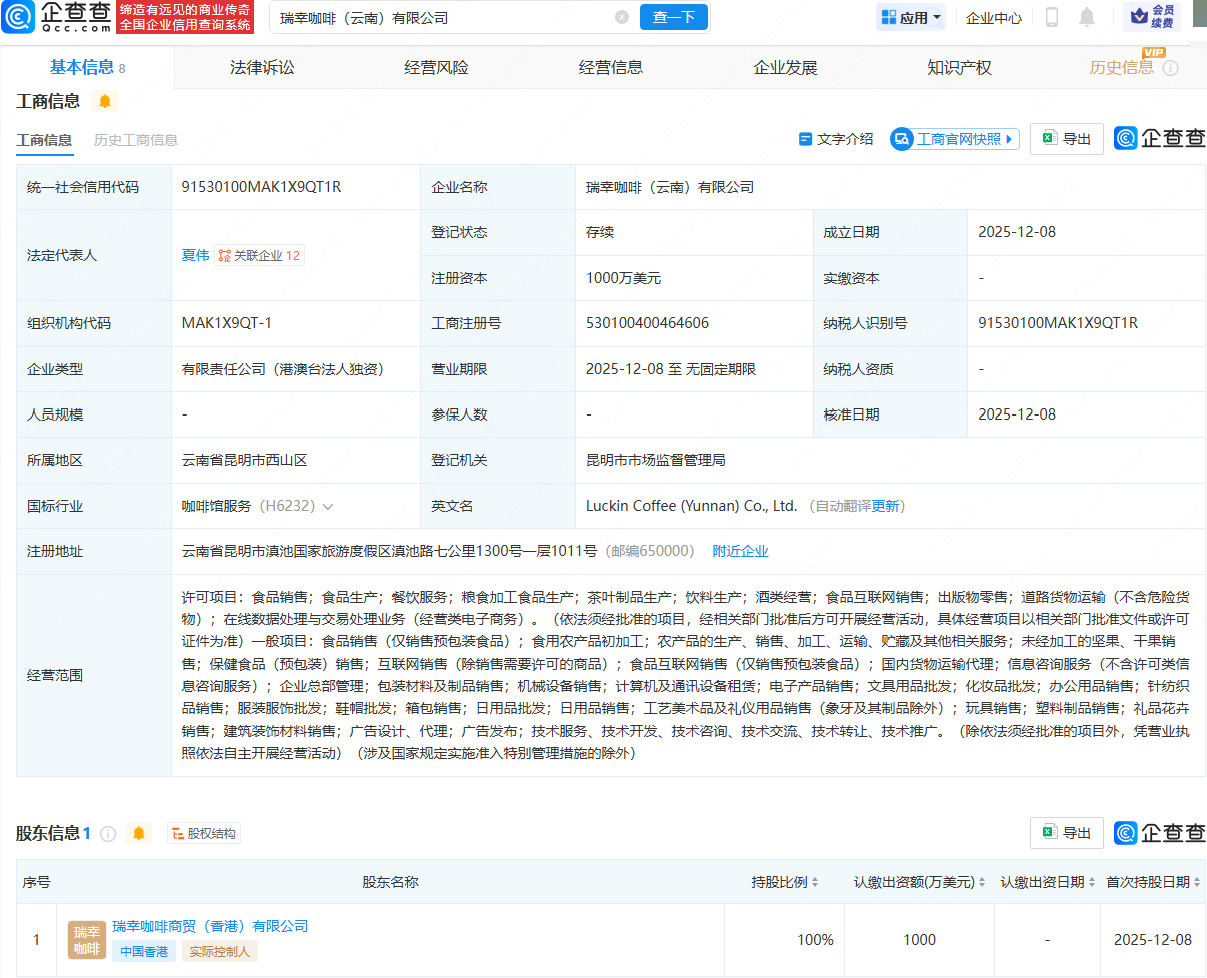Click the 查一下 search button
The height and width of the screenshot is (978, 1207).
click(673, 17)
